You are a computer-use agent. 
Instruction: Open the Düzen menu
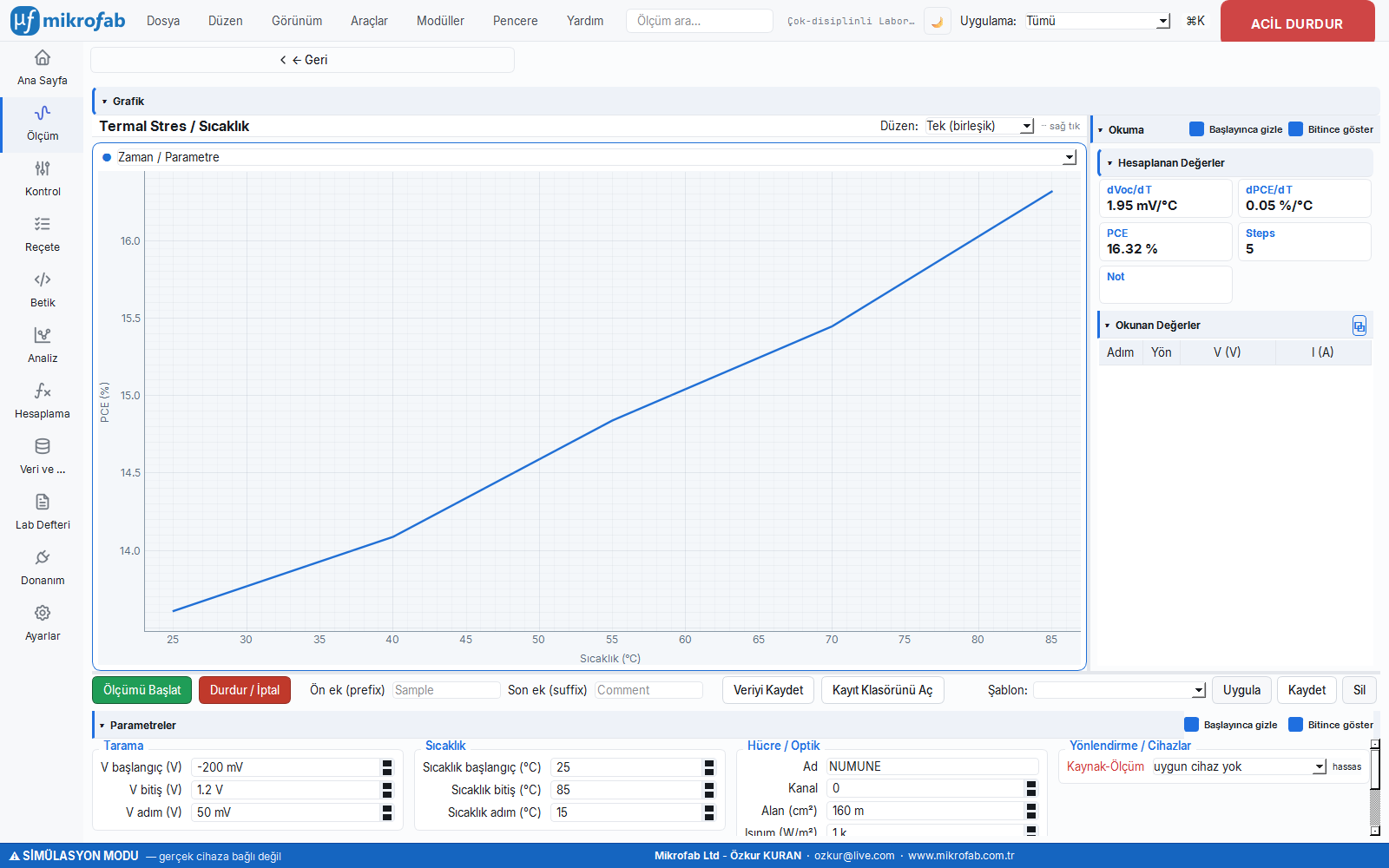pyautogui.click(x=226, y=21)
